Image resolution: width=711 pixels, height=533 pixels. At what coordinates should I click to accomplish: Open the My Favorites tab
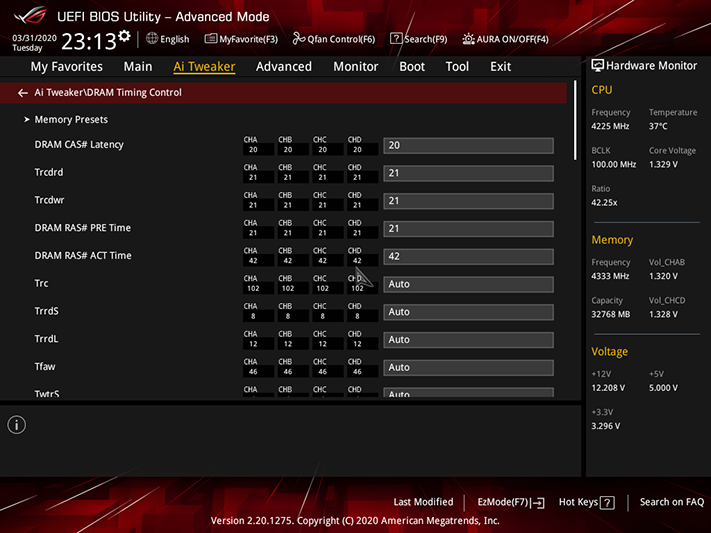point(67,66)
